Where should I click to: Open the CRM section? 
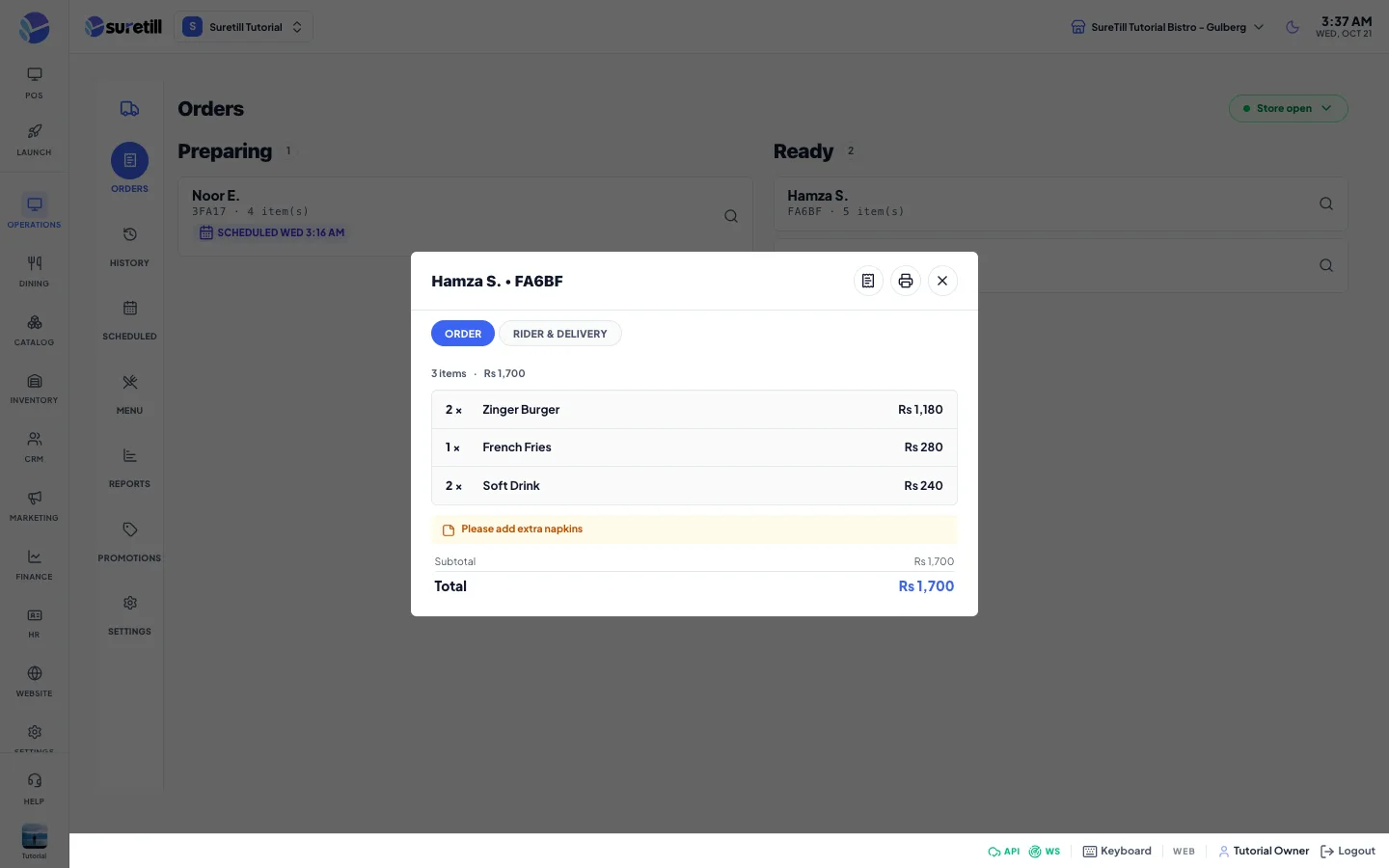click(x=34, y=447)
